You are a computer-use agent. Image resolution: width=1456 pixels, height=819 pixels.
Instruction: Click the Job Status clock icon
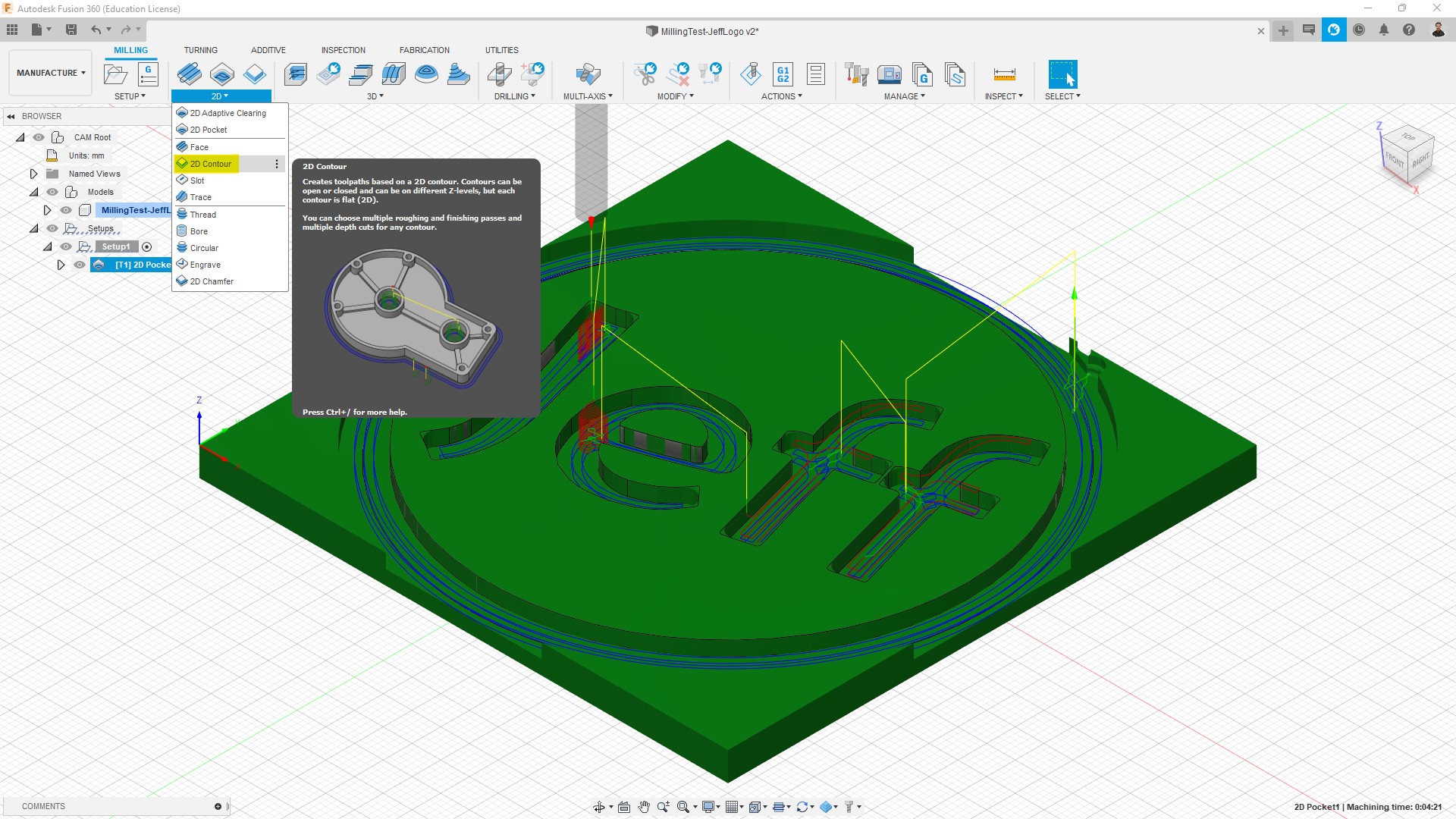click(x=1359, y=30)
